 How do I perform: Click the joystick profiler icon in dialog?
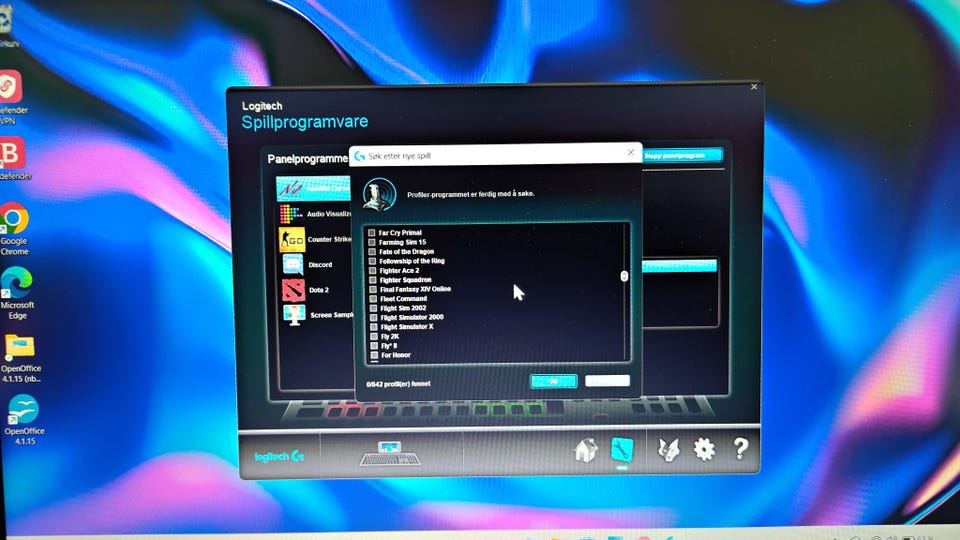(380, 194)
